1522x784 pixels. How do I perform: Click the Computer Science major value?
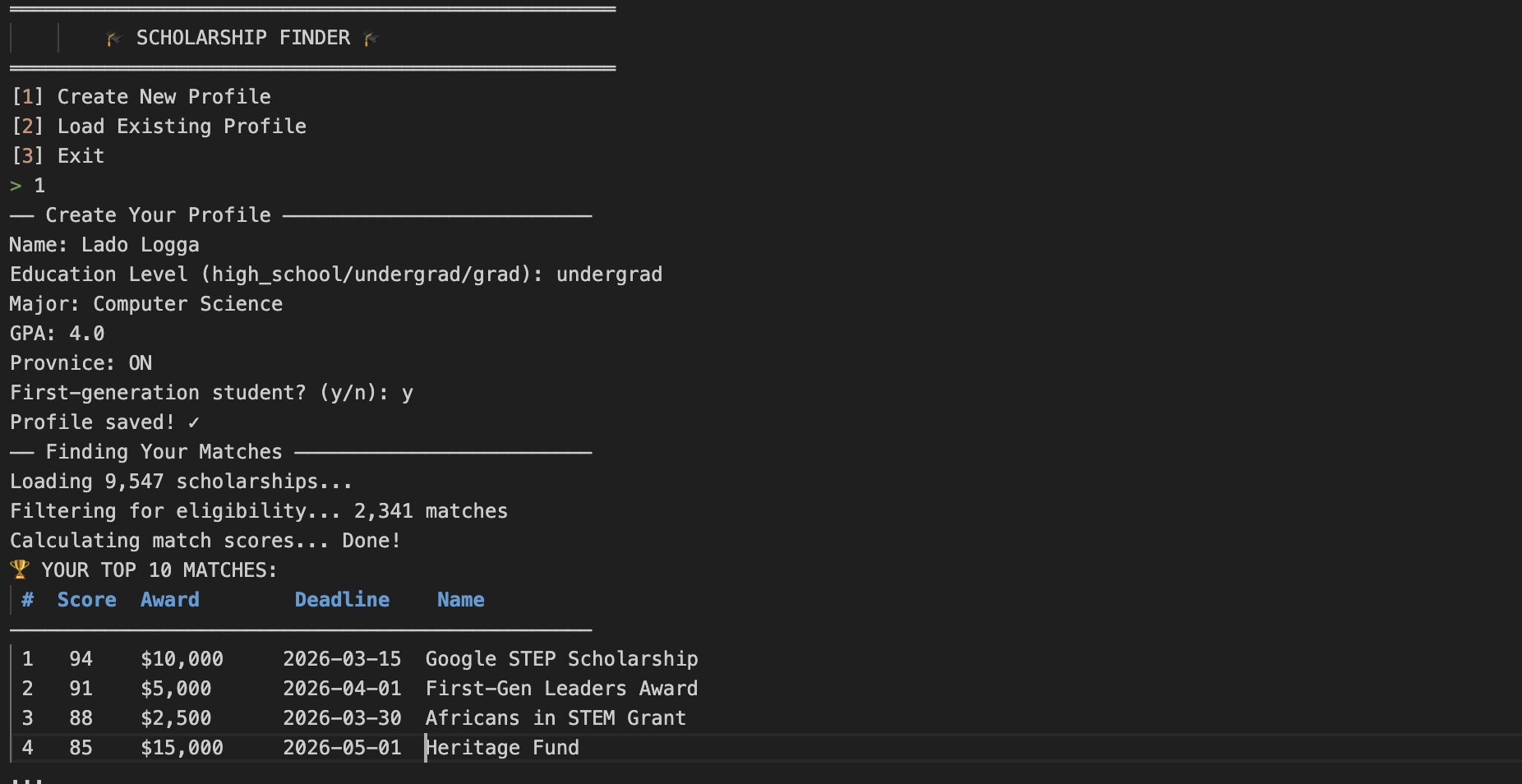187,304
